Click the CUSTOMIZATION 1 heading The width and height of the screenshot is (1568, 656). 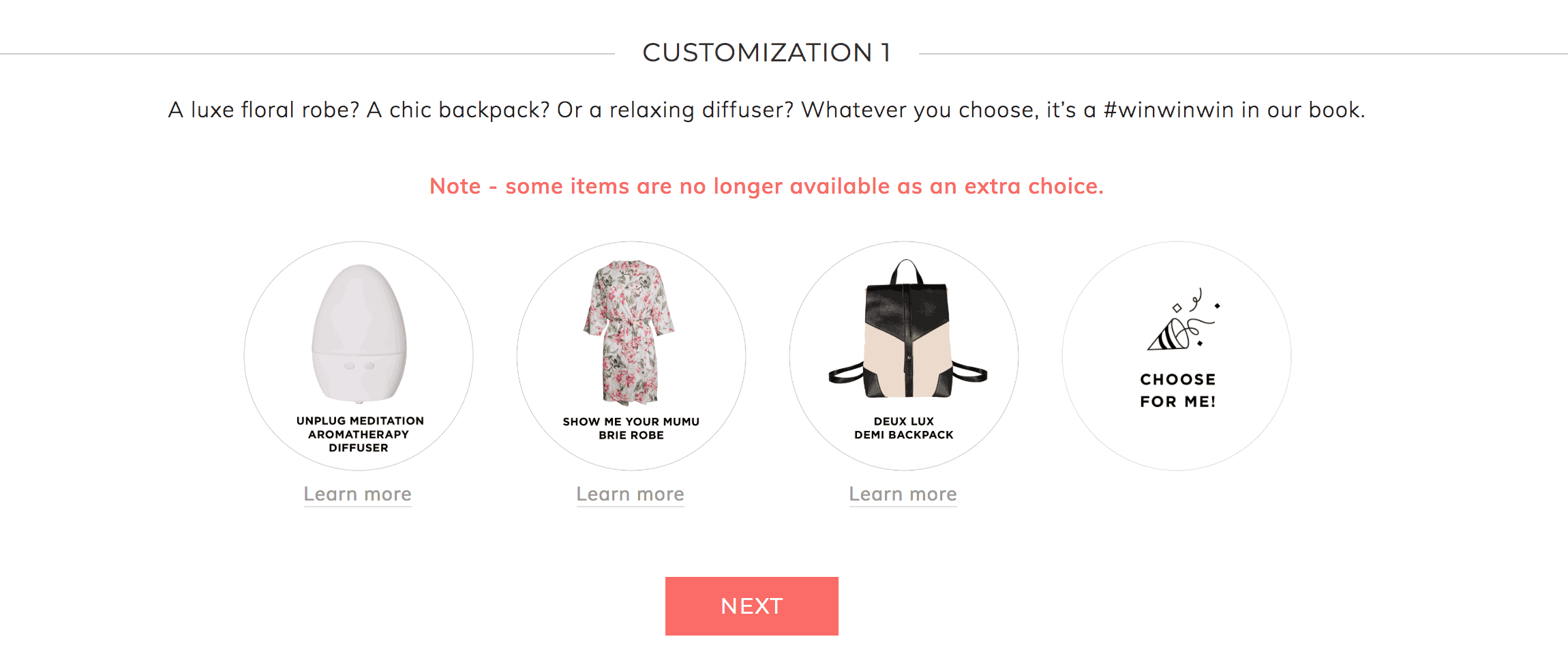point(767,53)
